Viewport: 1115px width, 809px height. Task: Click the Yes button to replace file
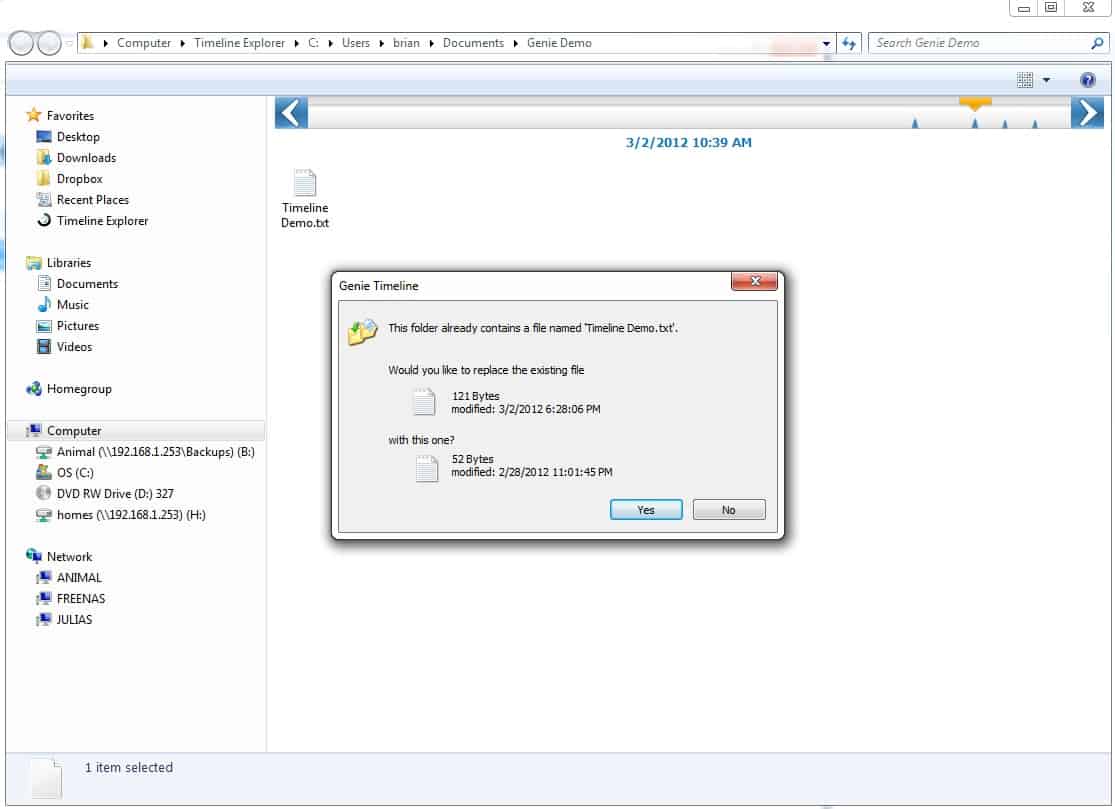(x=646, y=510)
